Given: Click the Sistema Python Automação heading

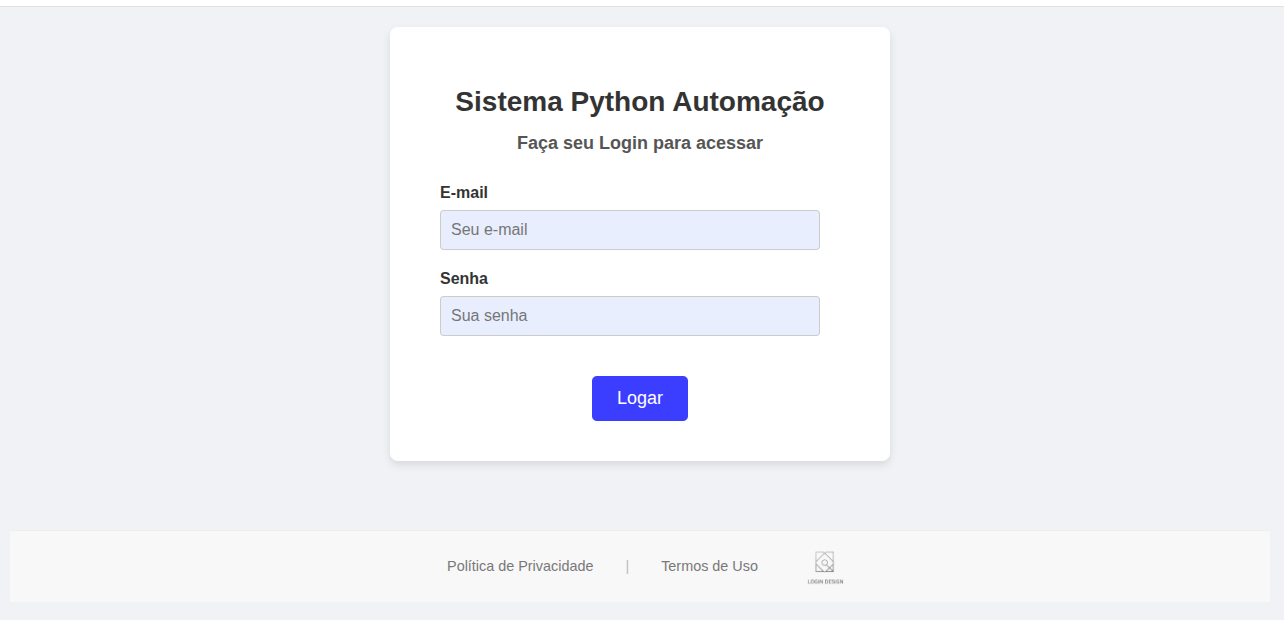Looking at the screenshot, I should pos(640,101).
